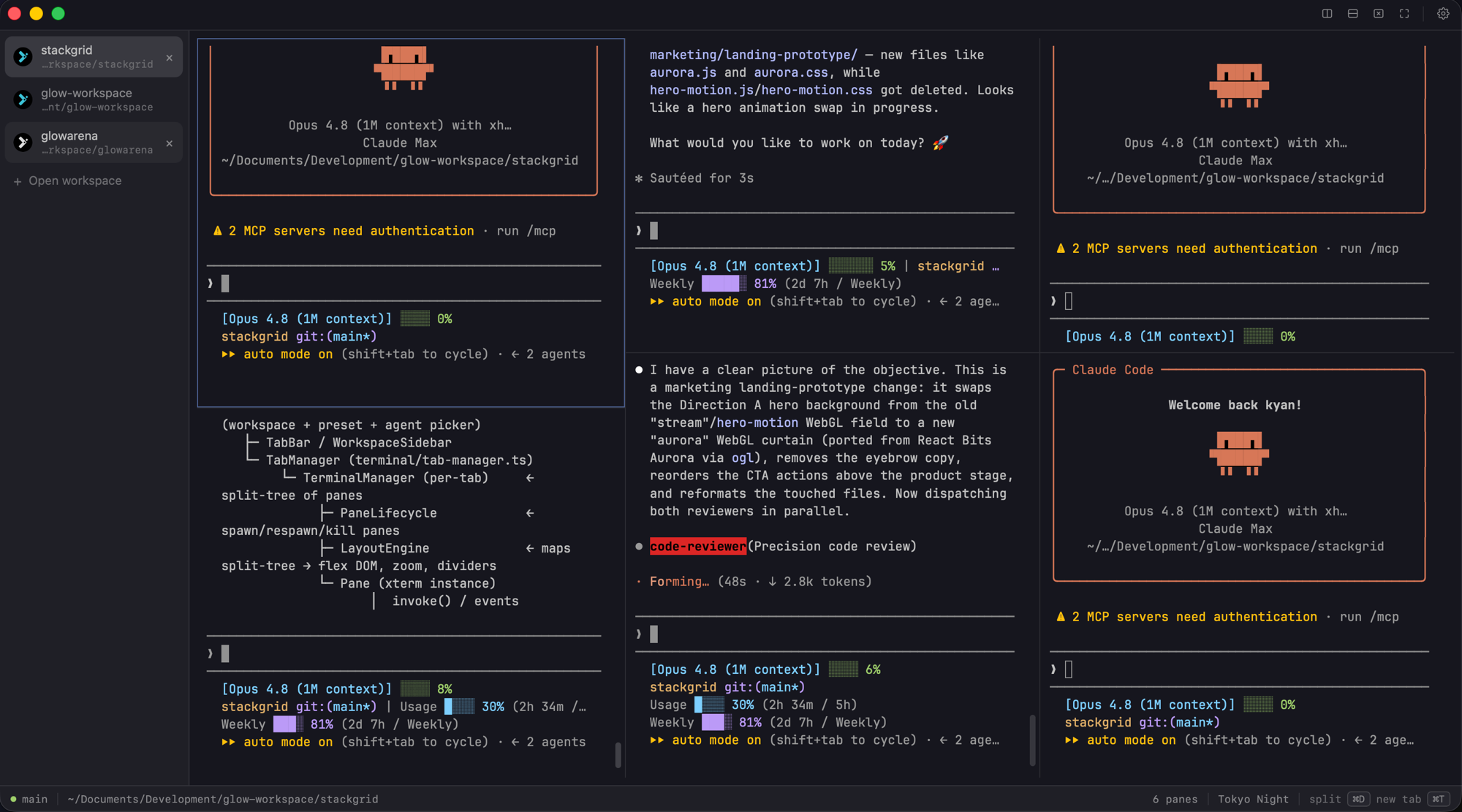Click the 81% Weekly bar in top-middle pane

click(724, 284)
